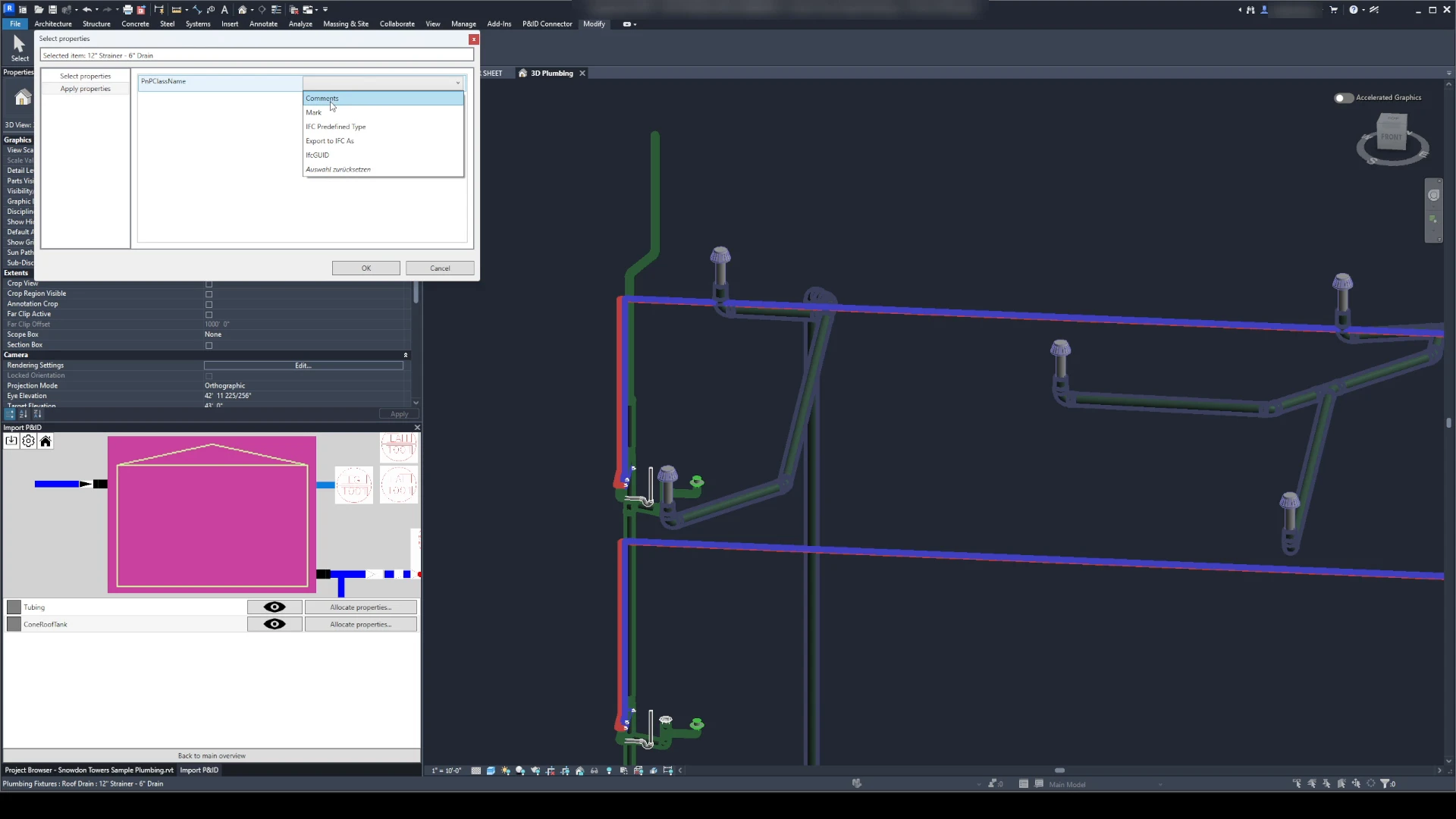Click the Undo arrow icon
The image size is (1456, 819).
[86, 10]
